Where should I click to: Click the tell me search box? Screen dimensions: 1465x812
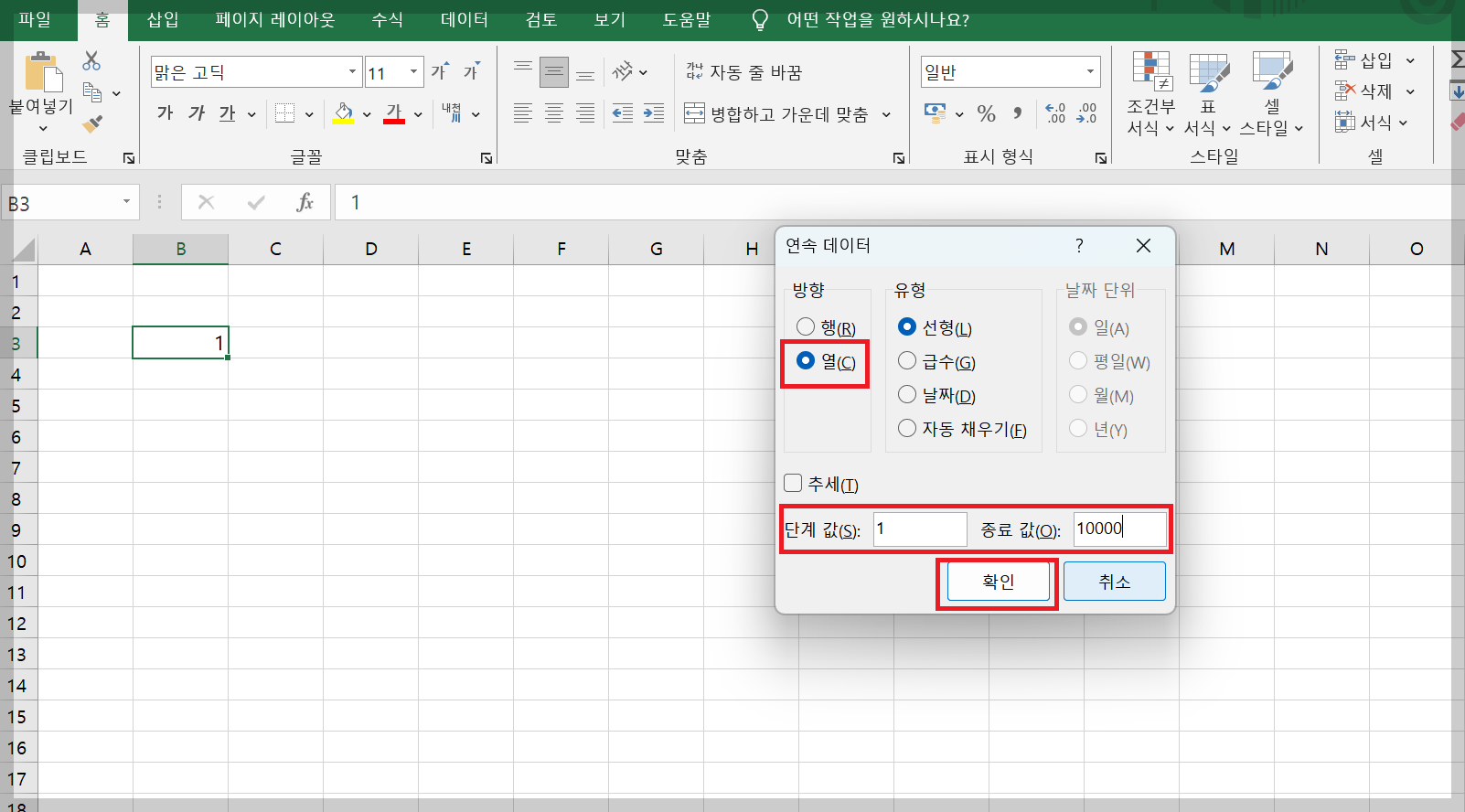point(878,20)
